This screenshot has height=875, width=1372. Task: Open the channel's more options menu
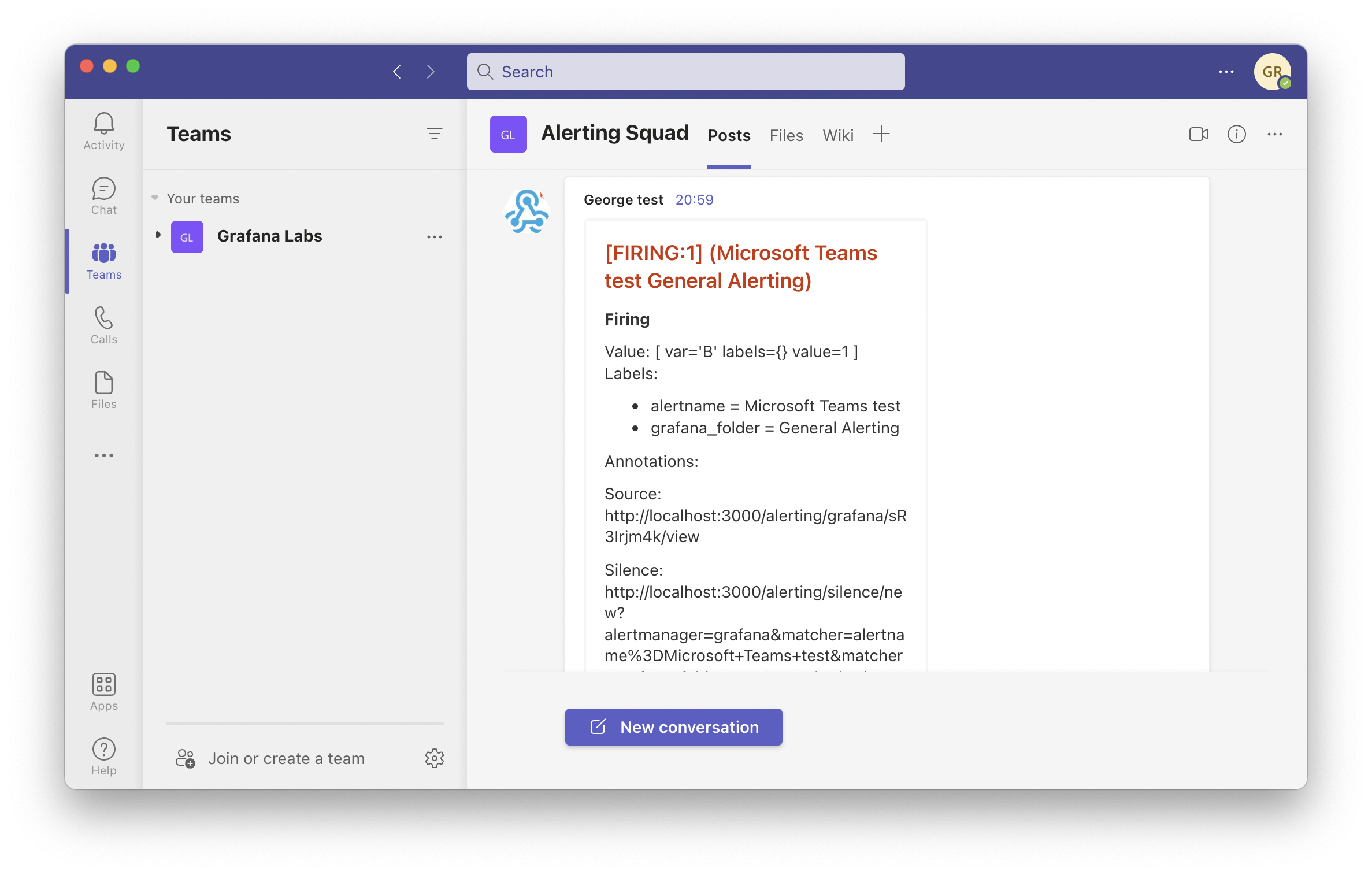tap(1276, 134)
